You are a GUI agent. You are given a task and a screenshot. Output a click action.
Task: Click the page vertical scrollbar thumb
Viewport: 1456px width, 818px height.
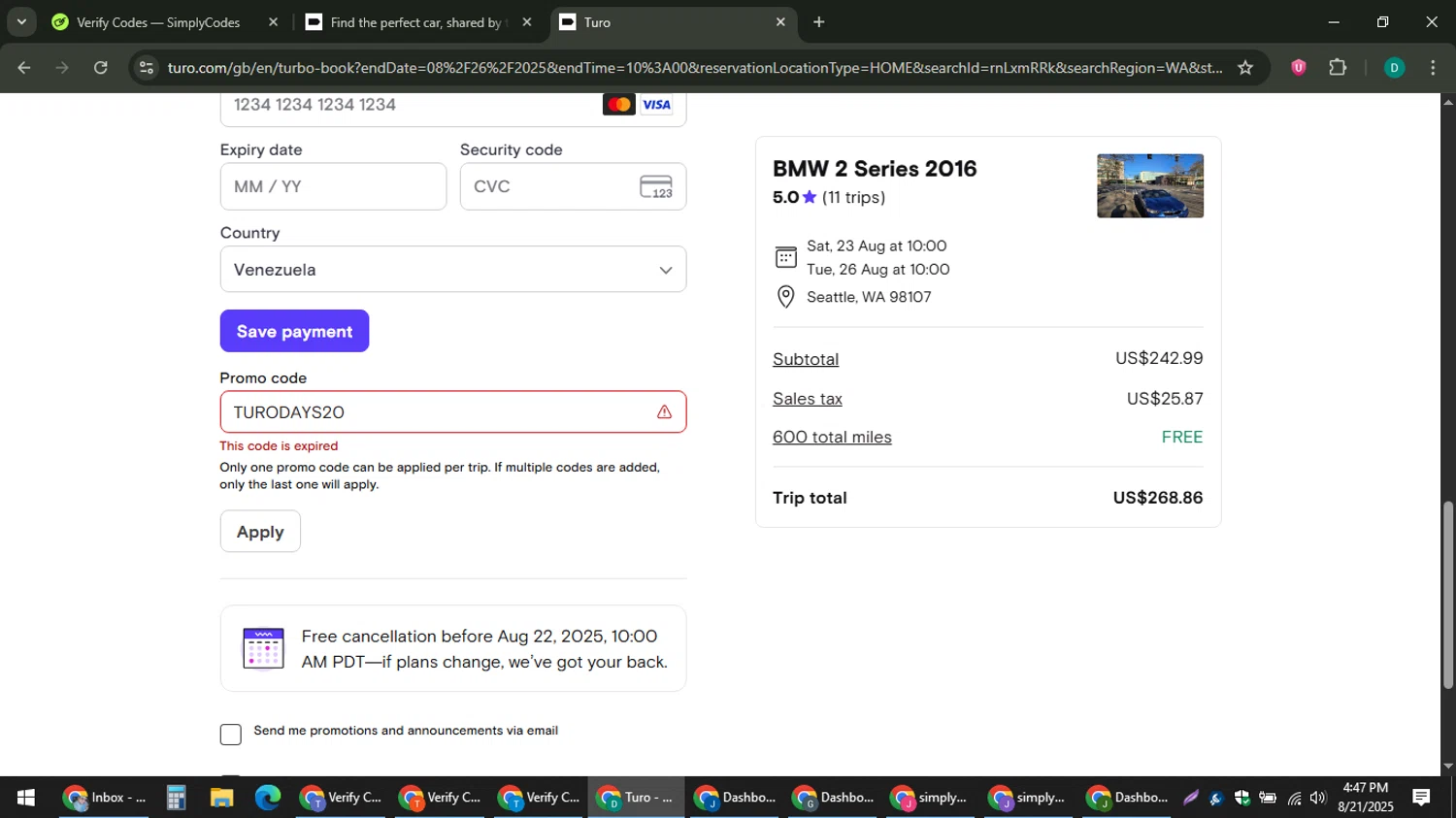(x=1448, y=595)
